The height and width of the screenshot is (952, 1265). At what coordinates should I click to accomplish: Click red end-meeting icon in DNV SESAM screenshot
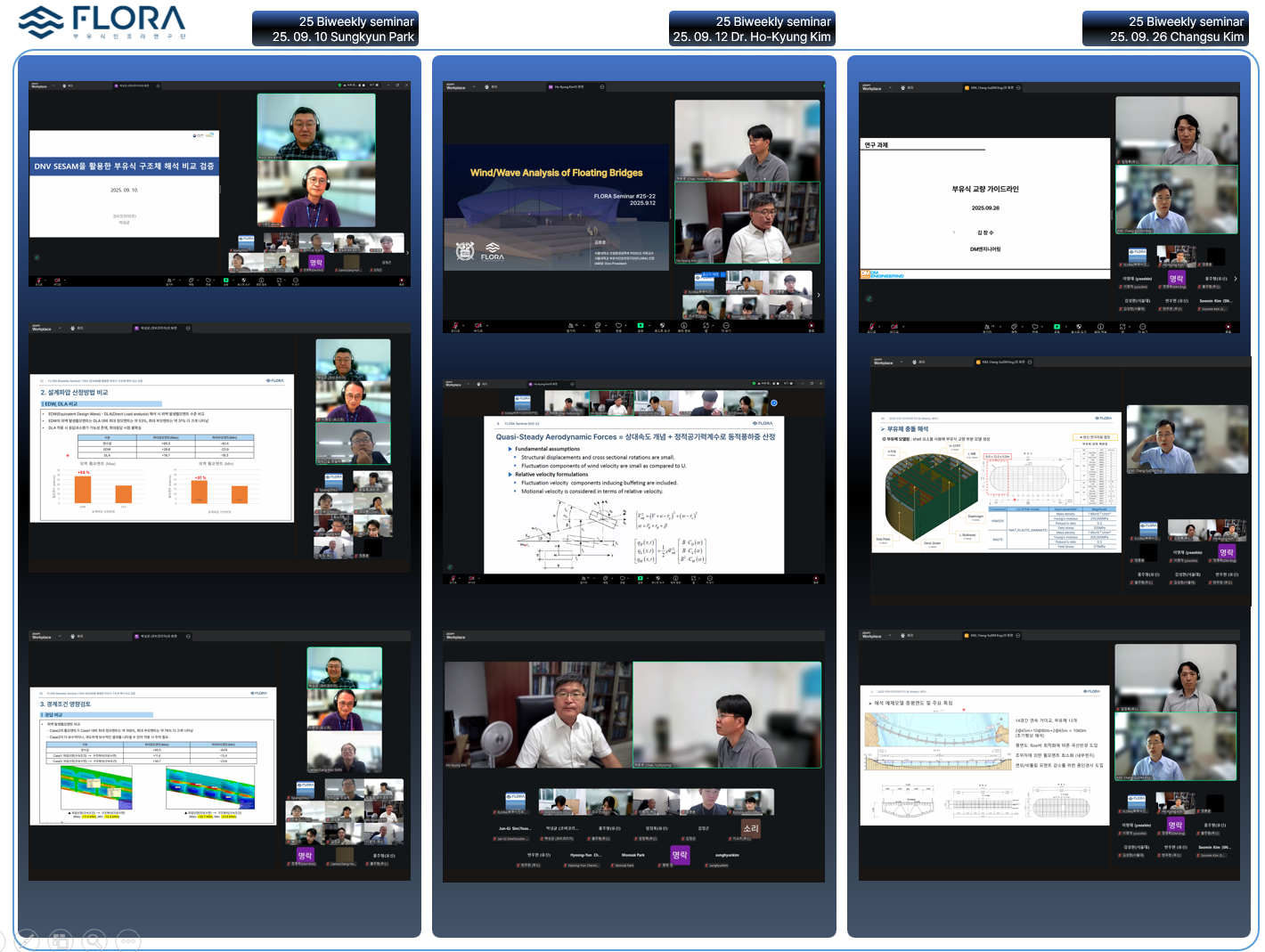(401, 281)
